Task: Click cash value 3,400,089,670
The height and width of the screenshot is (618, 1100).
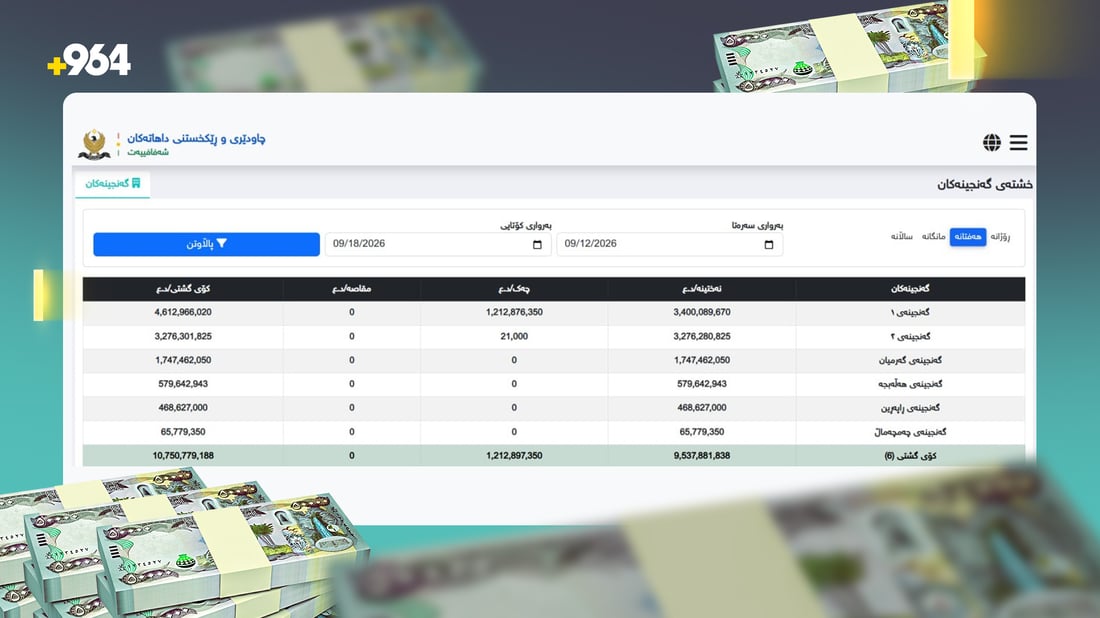Action: 702,312
